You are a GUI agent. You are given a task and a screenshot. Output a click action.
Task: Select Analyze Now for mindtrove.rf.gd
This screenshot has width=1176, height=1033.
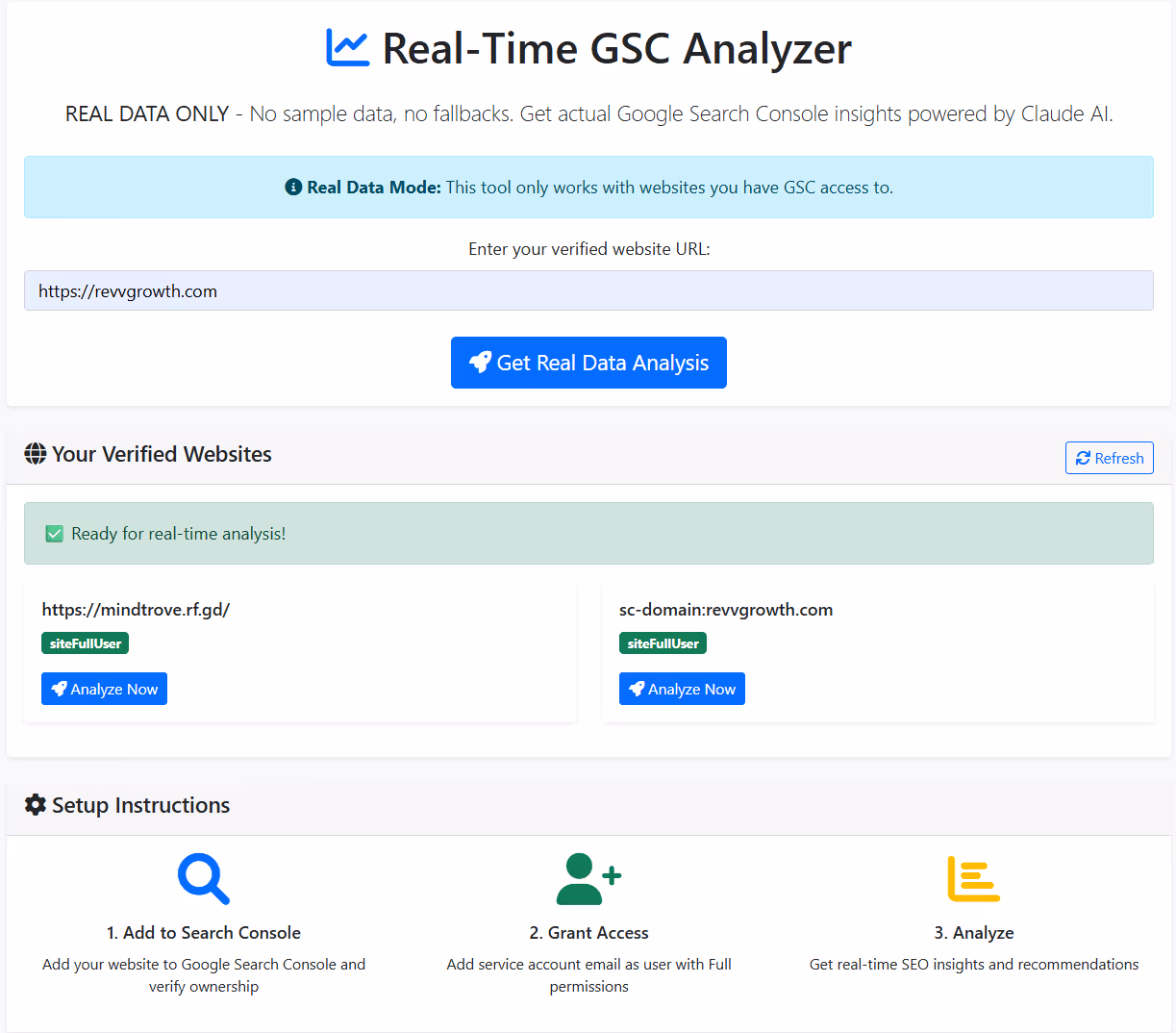coord(104,689)
